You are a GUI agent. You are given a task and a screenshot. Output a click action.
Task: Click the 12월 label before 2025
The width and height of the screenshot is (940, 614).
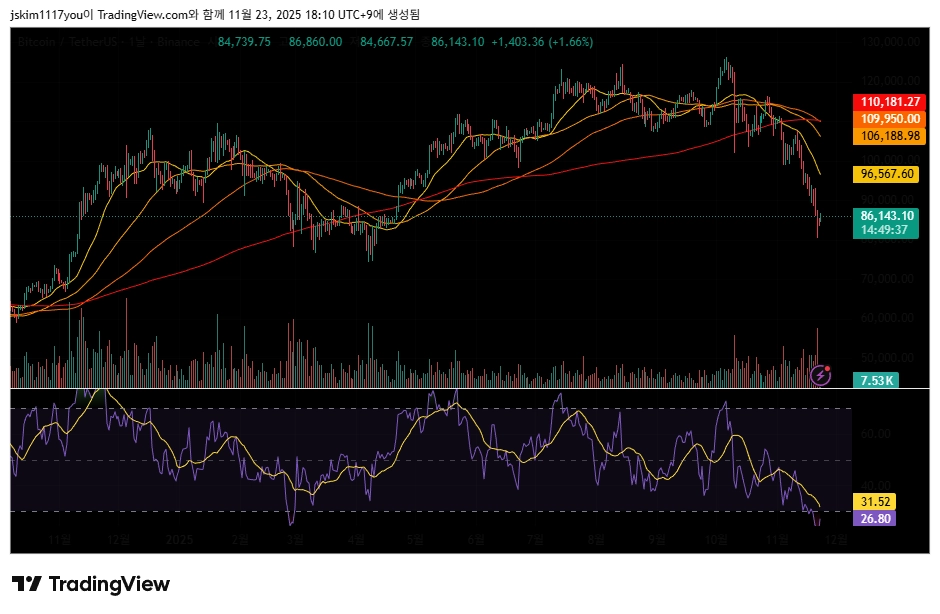click(118, 540)
